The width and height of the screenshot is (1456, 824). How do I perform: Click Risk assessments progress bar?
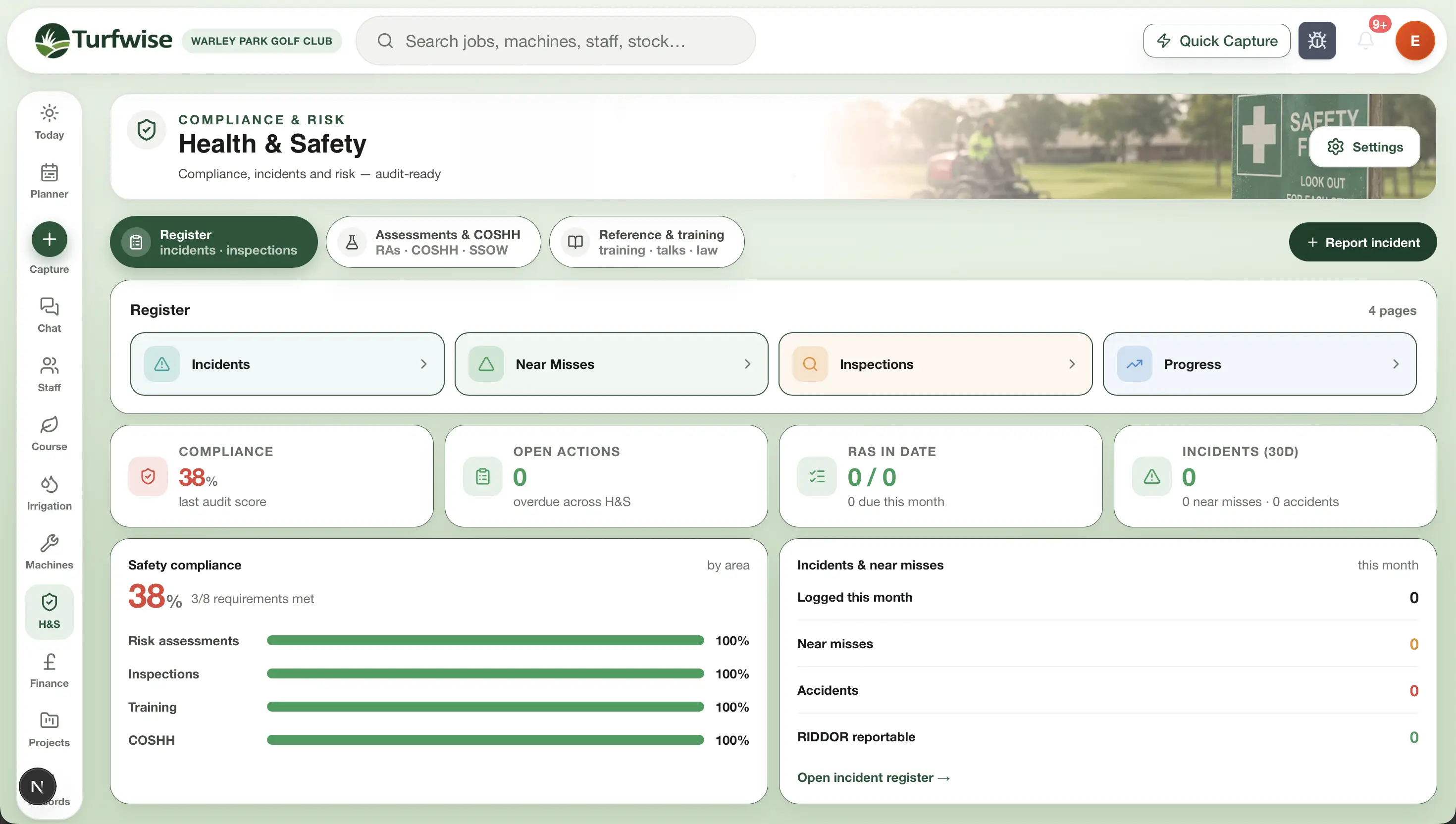pyautogui.click(x=485, y=641)
